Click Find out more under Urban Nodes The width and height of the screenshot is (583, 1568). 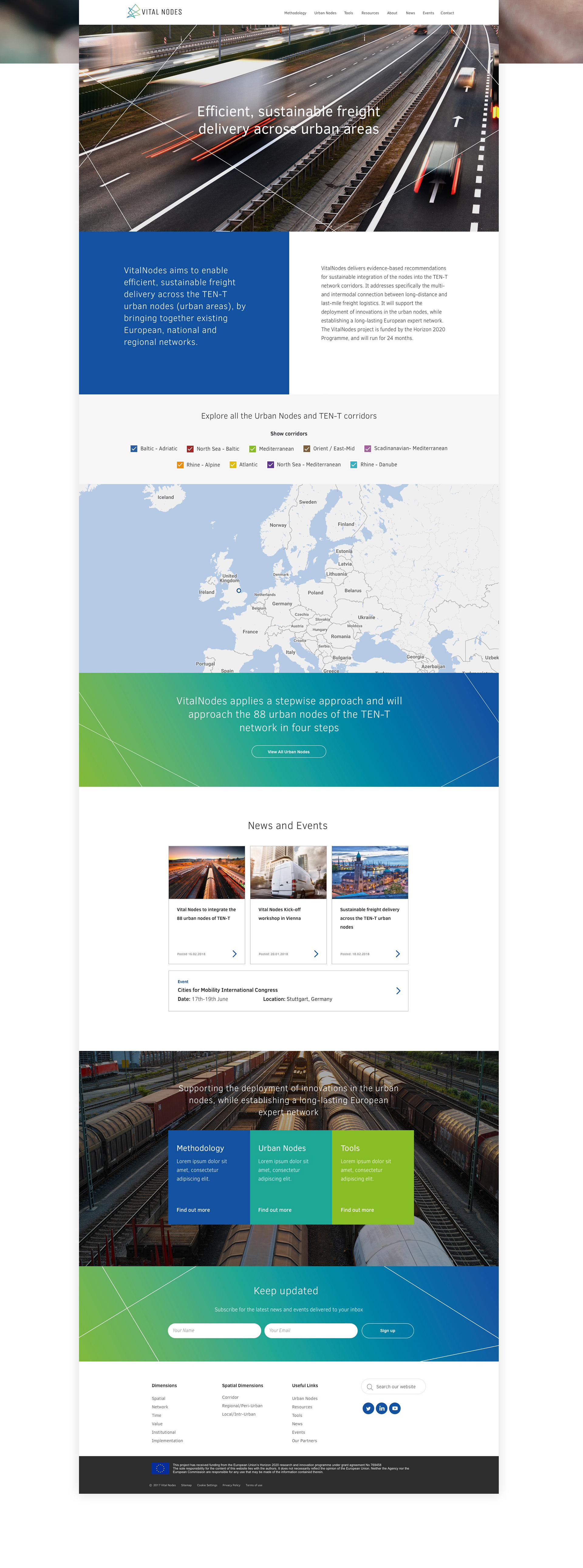(x=275, y=1210)
